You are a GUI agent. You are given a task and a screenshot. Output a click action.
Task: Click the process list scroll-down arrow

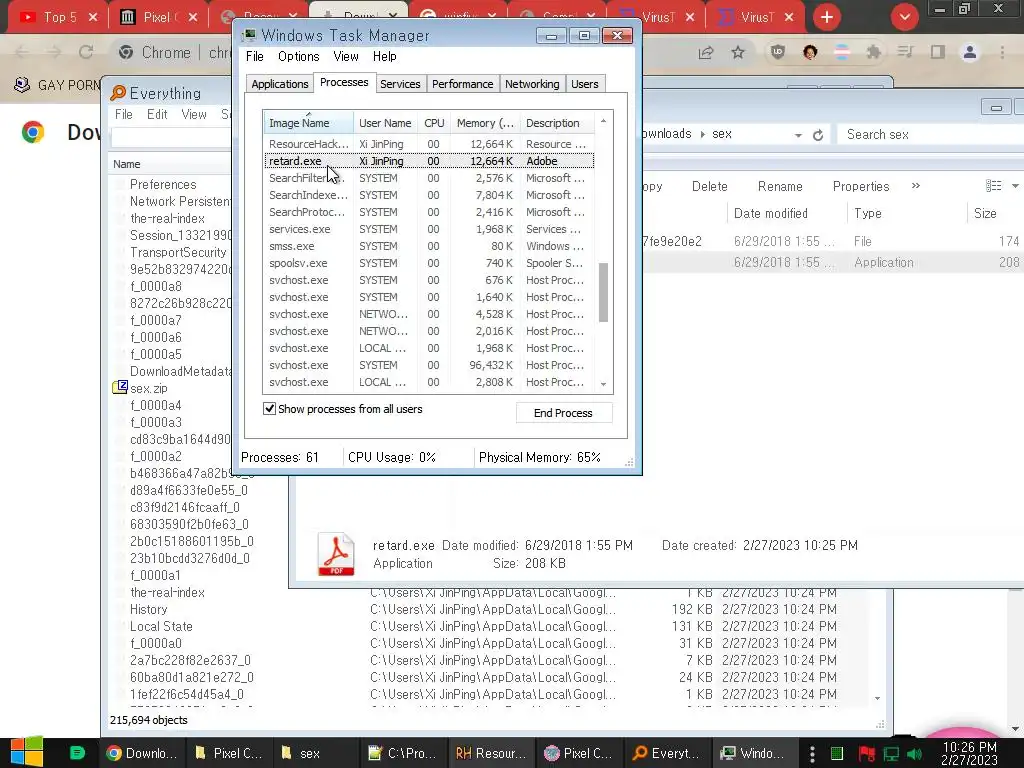(603, 384)
